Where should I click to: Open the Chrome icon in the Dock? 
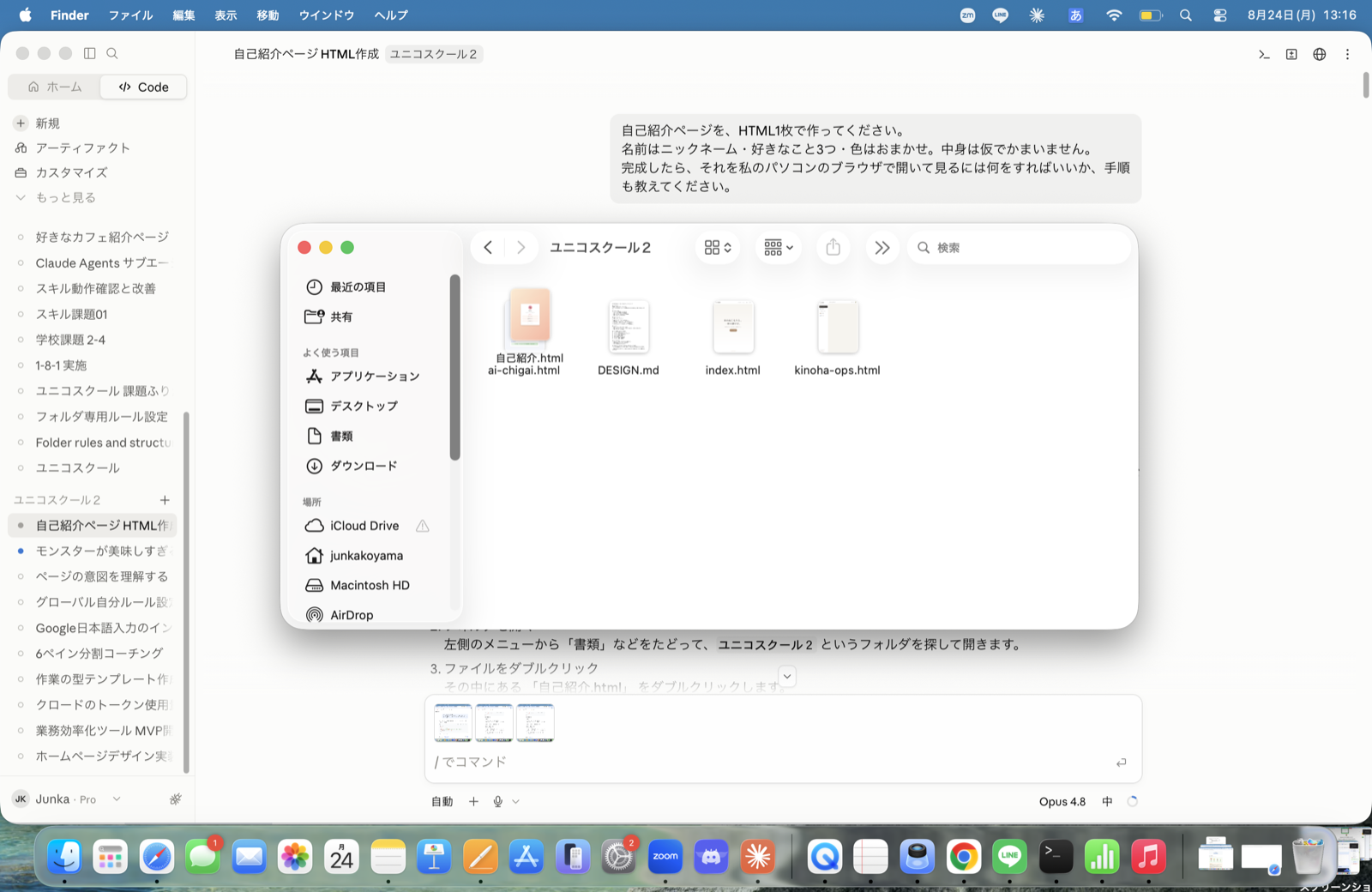(964, 856)
